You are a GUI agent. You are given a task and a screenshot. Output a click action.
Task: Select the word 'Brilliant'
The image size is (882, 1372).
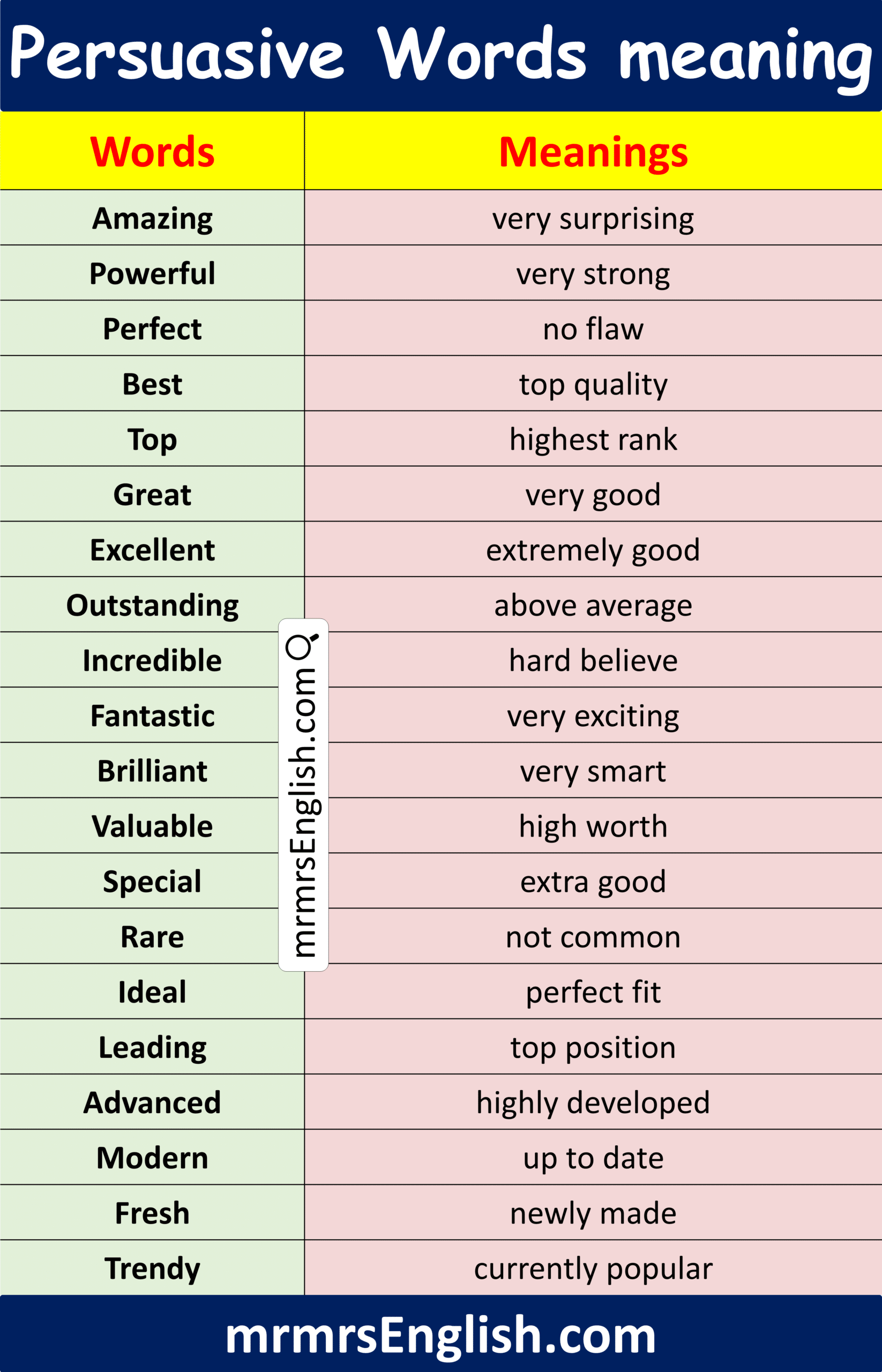point(152,771)
